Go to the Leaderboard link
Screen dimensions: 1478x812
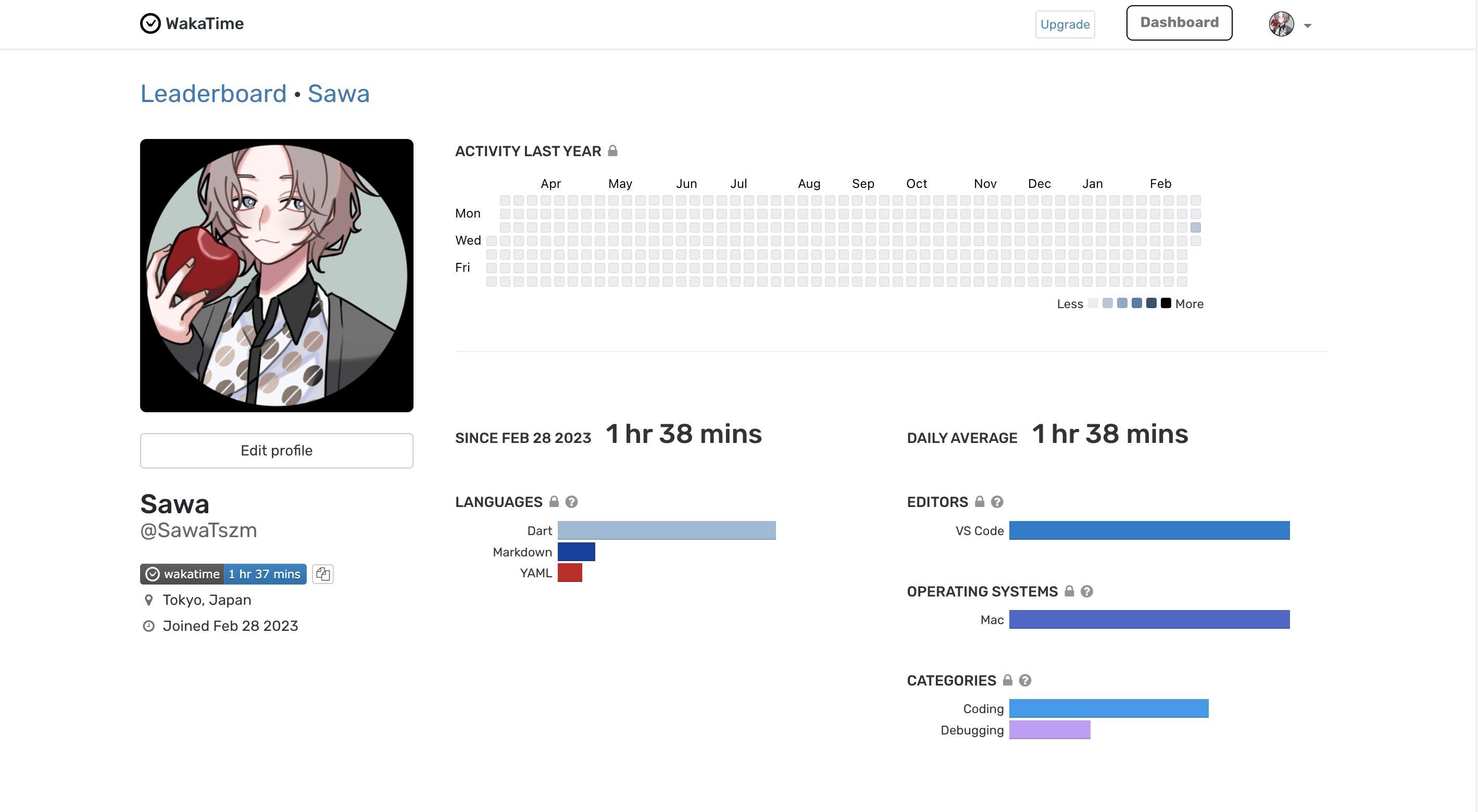[214, 94]
